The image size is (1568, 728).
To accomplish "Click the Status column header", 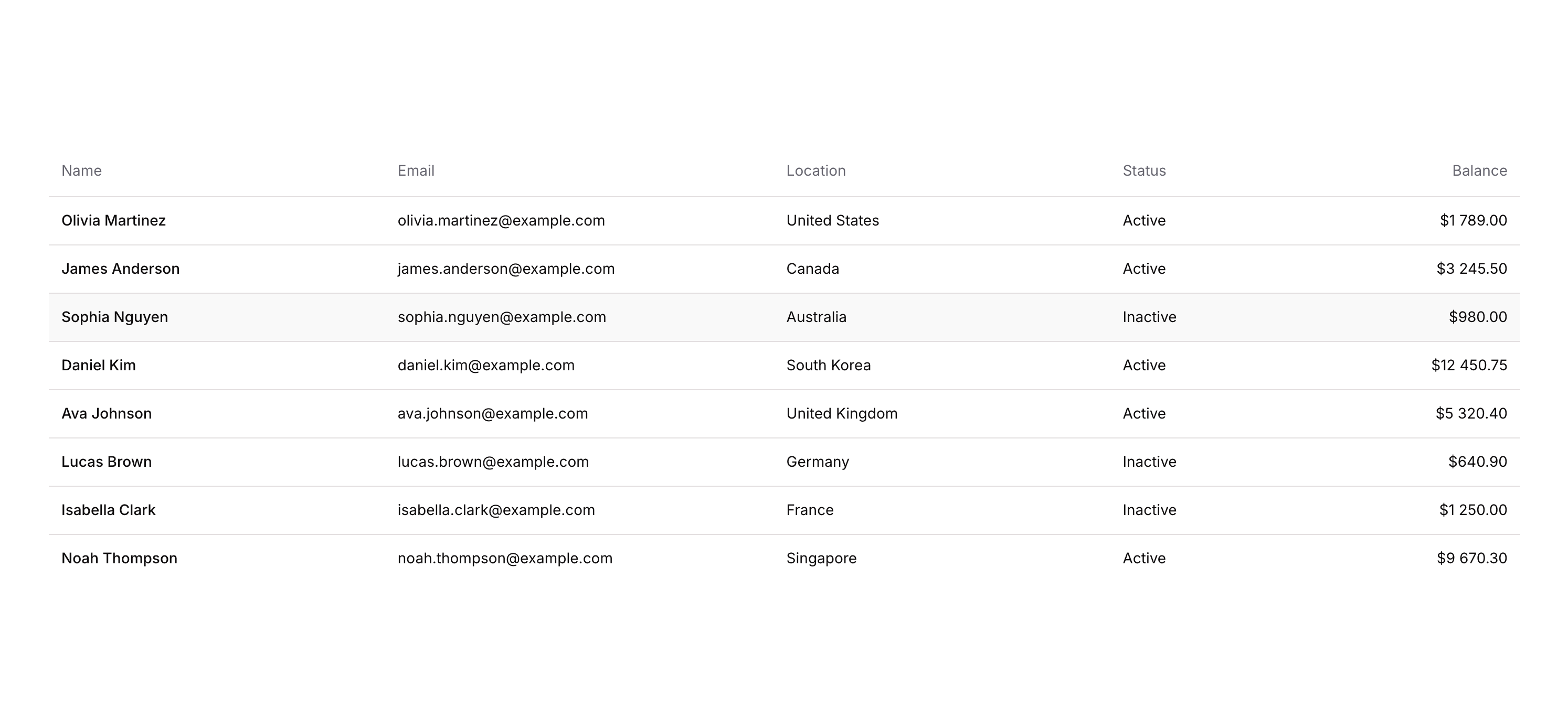I will pyautogui.click(x=1144, y=171).
